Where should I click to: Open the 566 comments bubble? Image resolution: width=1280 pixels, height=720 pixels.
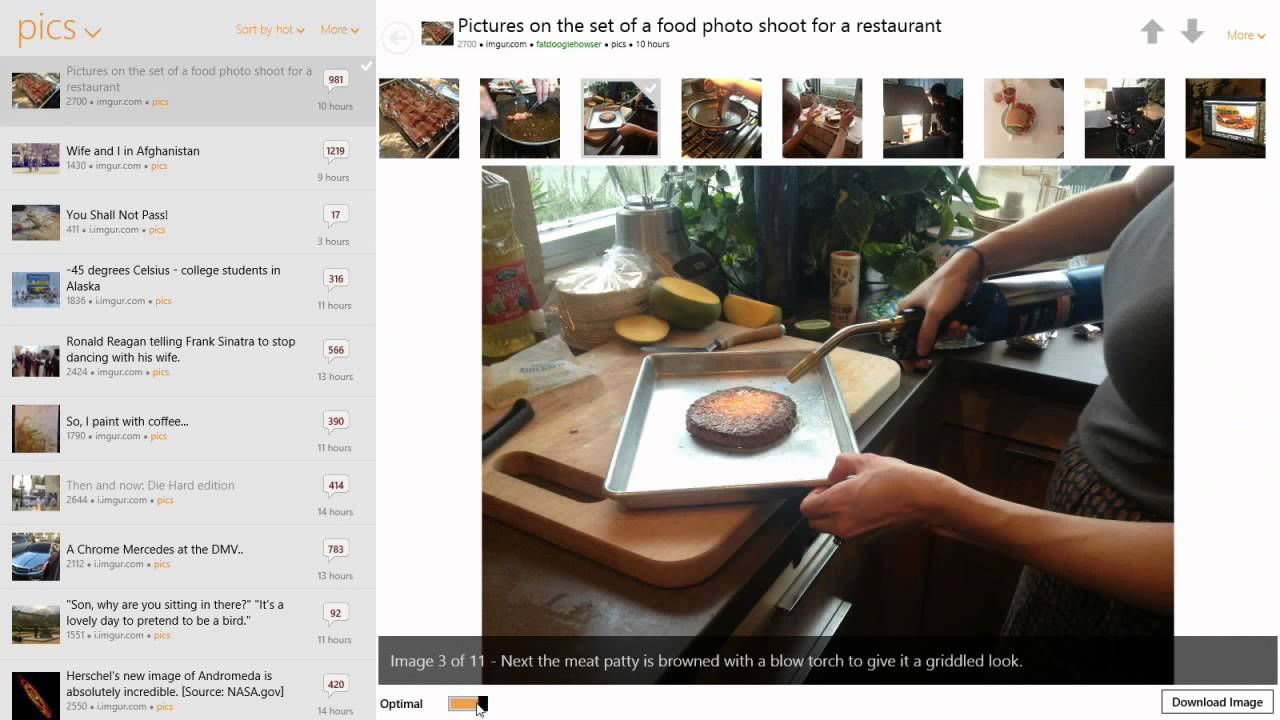(336, 351)
